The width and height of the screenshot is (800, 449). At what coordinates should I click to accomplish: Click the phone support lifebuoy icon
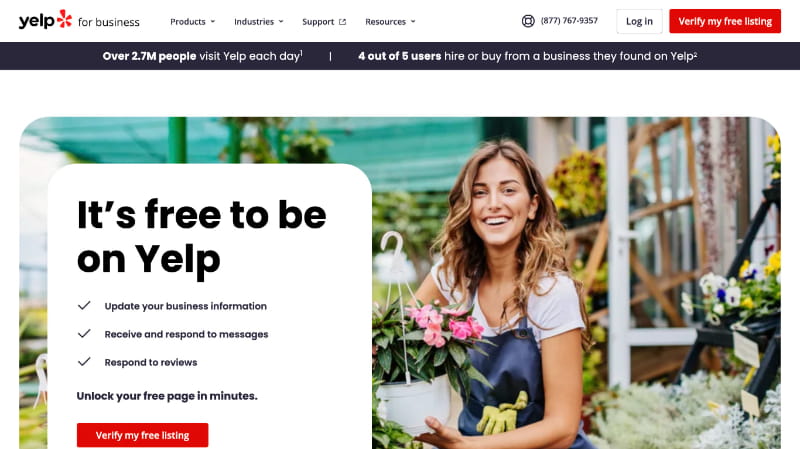coord(528,21)
